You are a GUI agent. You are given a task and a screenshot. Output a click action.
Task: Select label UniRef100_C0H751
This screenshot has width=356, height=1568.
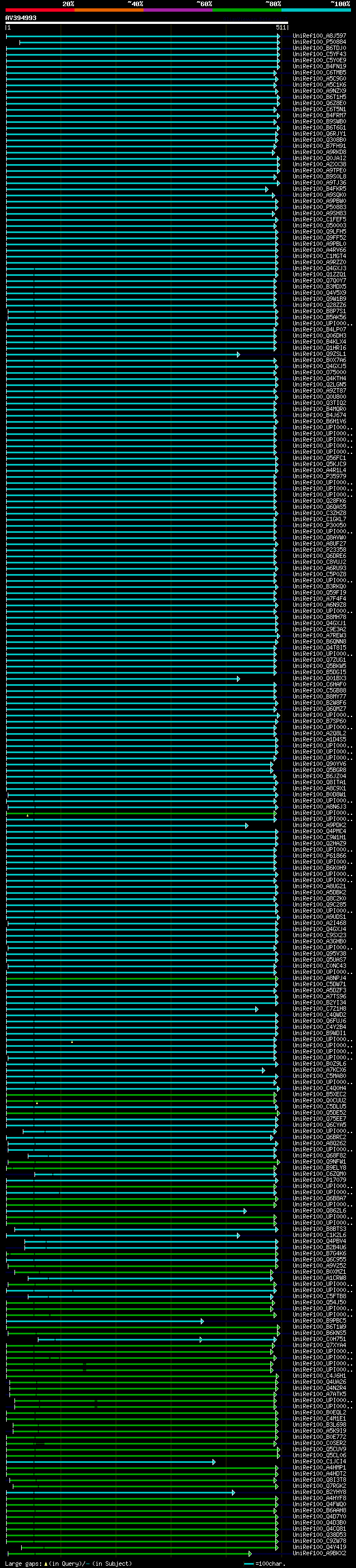point(319,1339)
